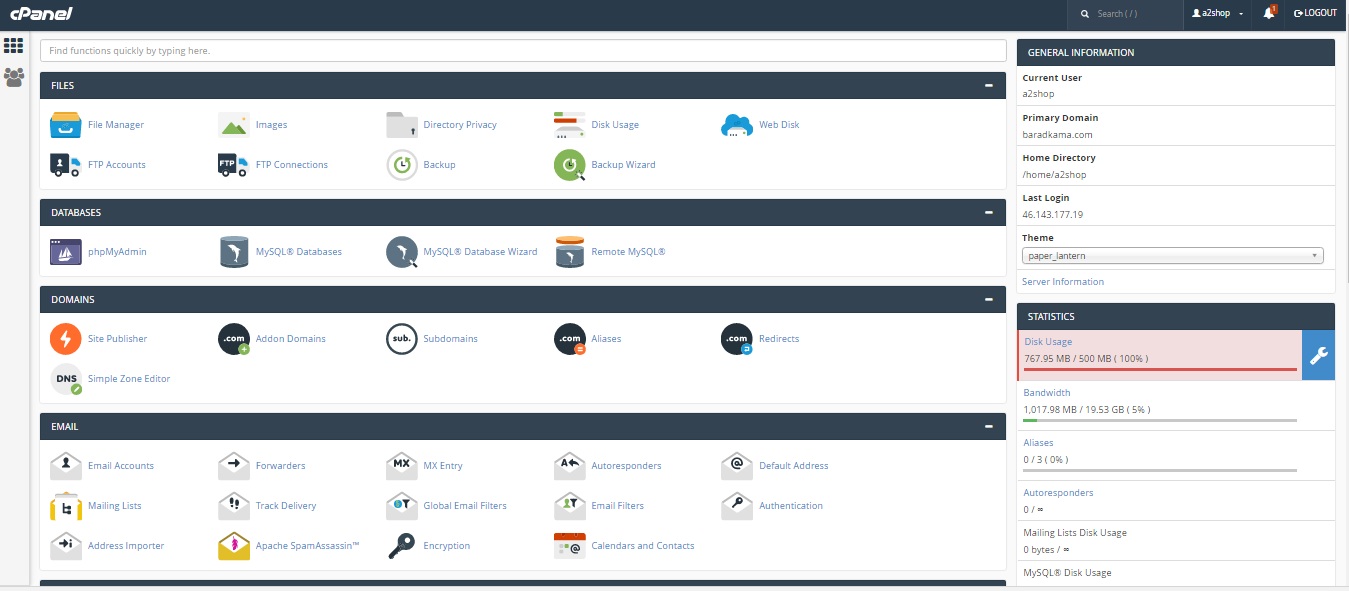Open the MX Entry icon
Viewport: 1349px width, 591px height.
pyautogui.click(x=402, y=466)
